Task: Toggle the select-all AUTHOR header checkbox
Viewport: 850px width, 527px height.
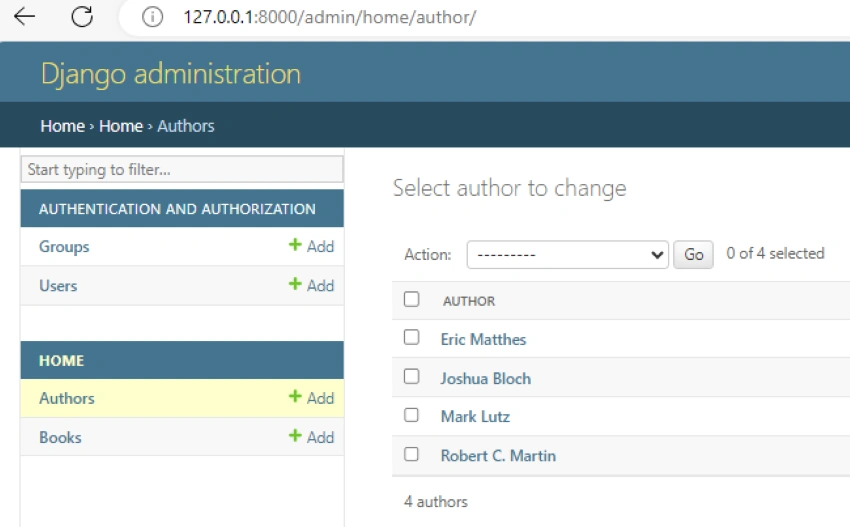Action: [x=411, y=299]
